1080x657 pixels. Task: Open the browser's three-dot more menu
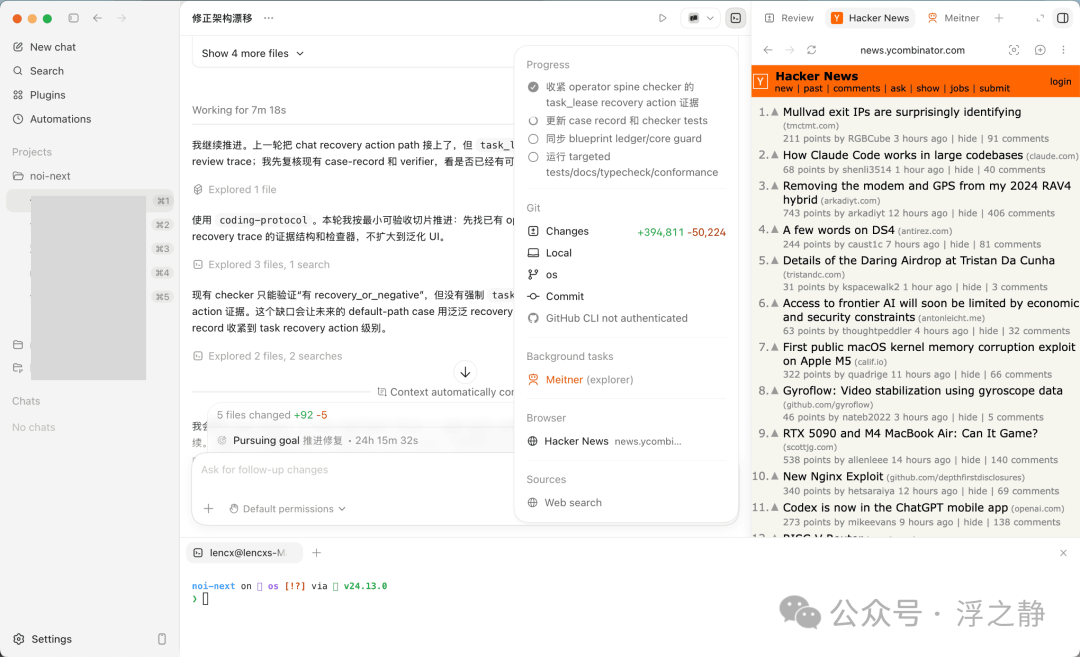[x=1063, y=50]
